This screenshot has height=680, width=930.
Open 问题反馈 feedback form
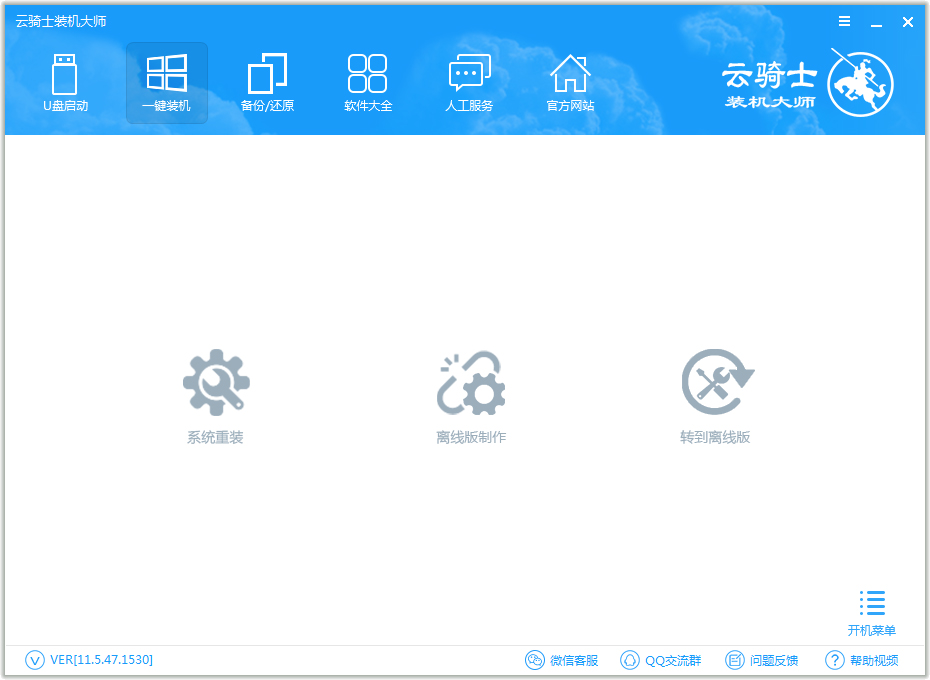[x=762, y=660]
